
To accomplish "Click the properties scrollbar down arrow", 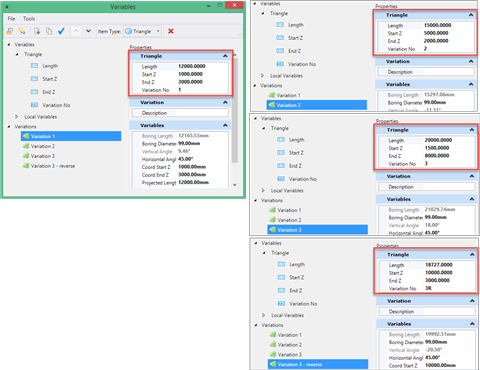I will pos(235,185).
